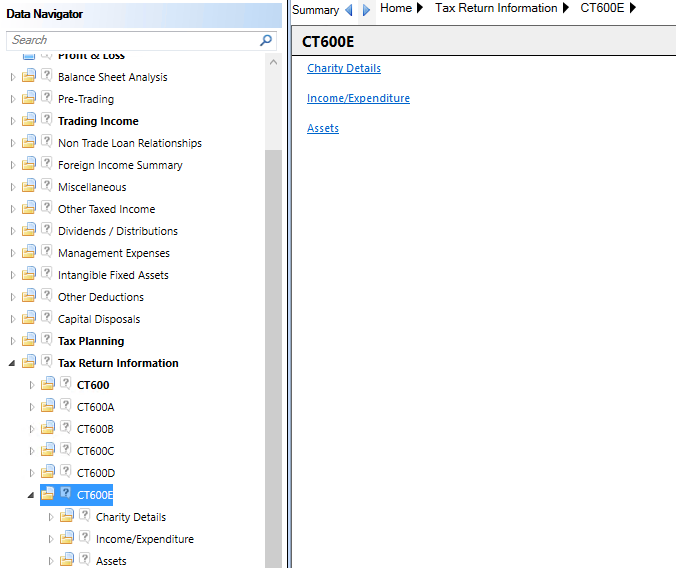Select Tax Planning in the tree
Viewport: 676px width, 568px height.
pos(91,341)
